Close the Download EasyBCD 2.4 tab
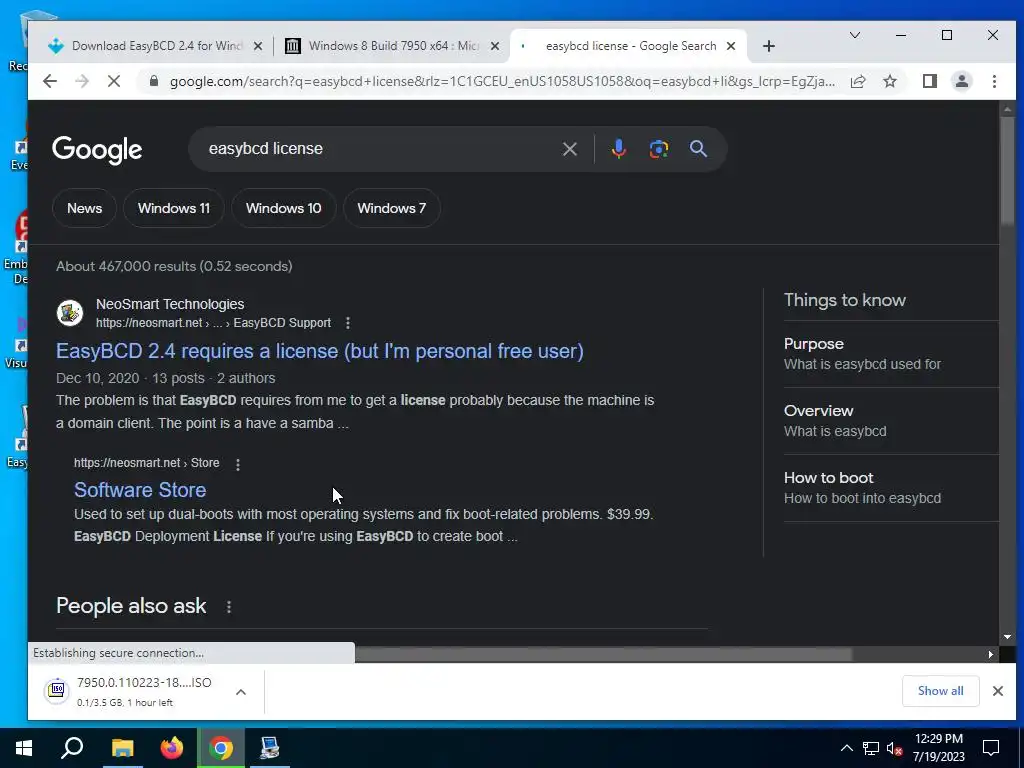 [x=258, y=46]
